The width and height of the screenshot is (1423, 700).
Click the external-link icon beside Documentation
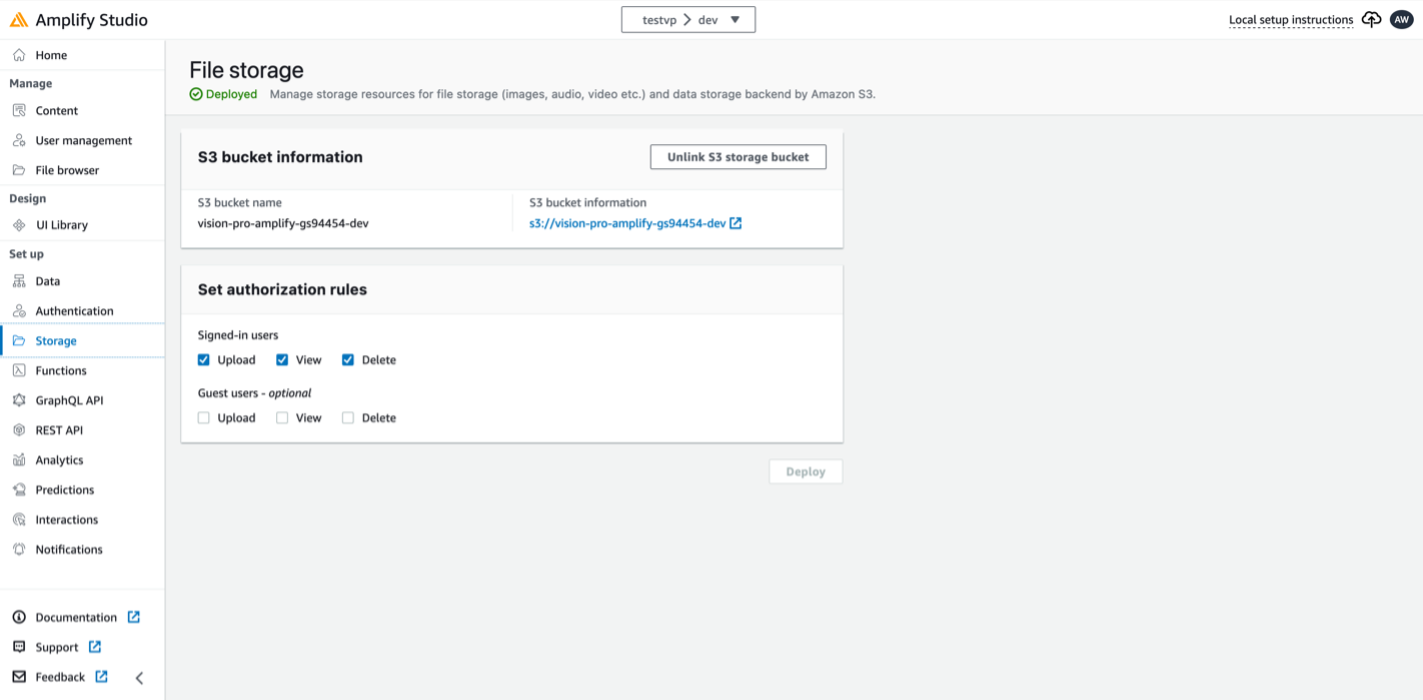[x=134, y=617]
